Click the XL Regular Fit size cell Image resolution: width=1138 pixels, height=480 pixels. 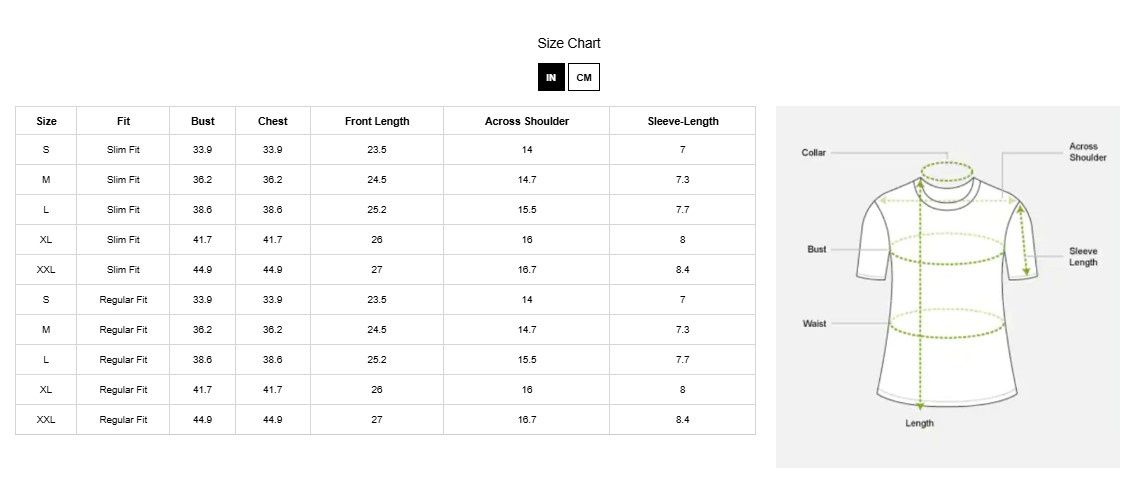(x=46, y=389)
